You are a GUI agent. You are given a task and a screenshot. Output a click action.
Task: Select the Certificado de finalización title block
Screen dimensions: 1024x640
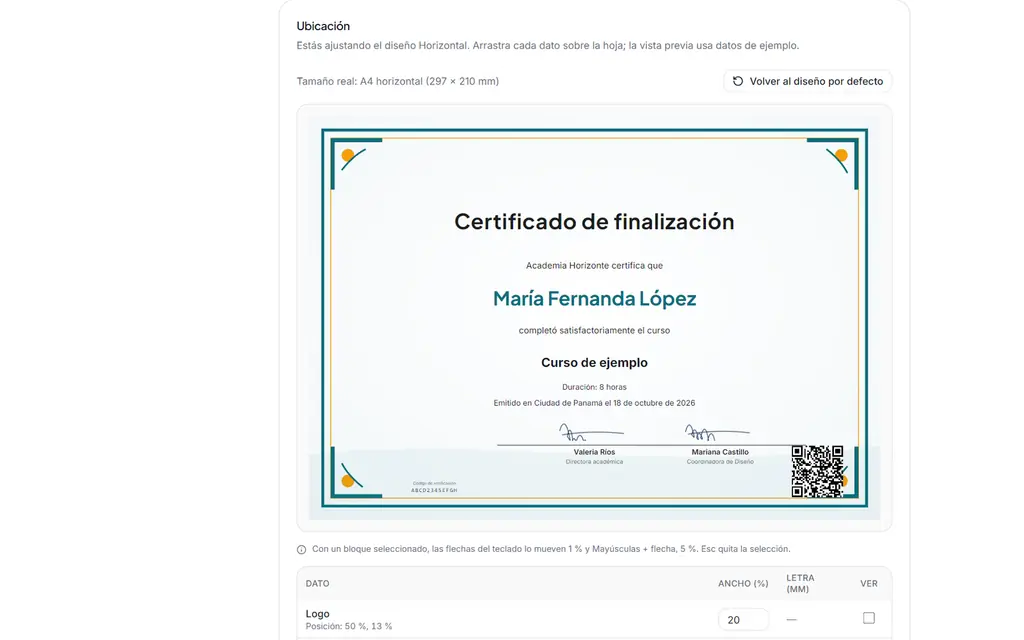594,221
